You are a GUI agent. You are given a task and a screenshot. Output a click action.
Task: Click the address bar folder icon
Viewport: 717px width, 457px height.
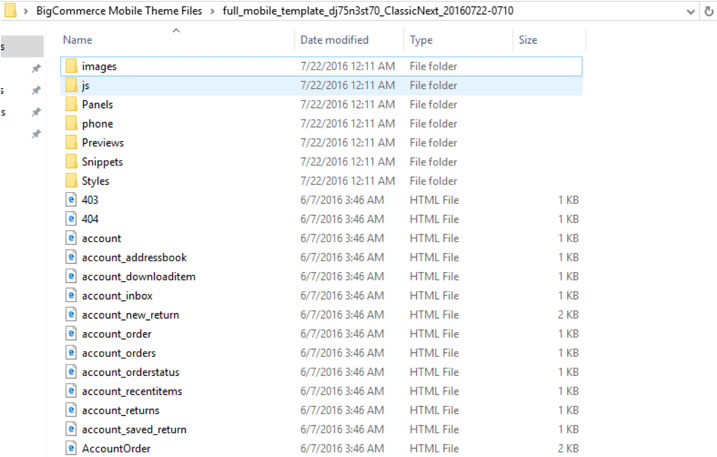[x=10, y=10]
